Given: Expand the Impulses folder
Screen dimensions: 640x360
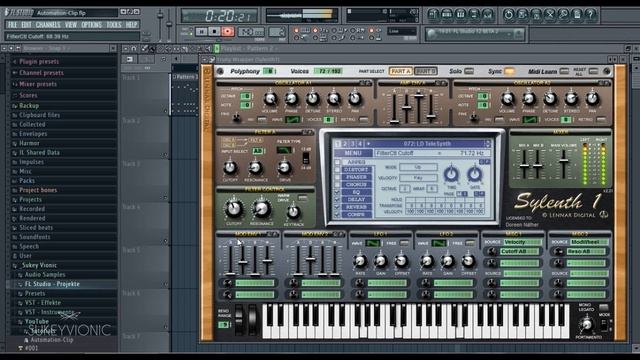Looking at the screenshot, I should 31,162.
